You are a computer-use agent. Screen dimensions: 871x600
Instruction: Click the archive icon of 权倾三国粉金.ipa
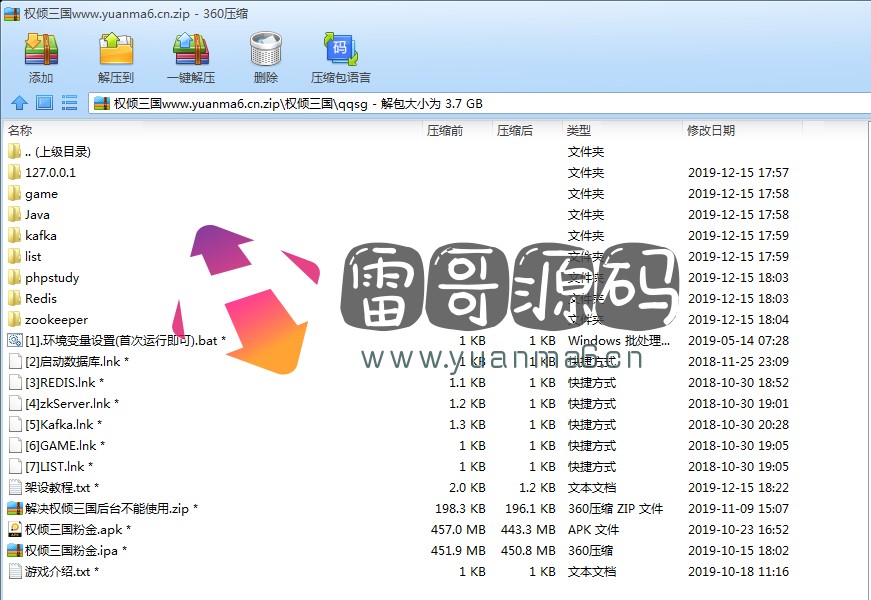click(x=15, y=551)
